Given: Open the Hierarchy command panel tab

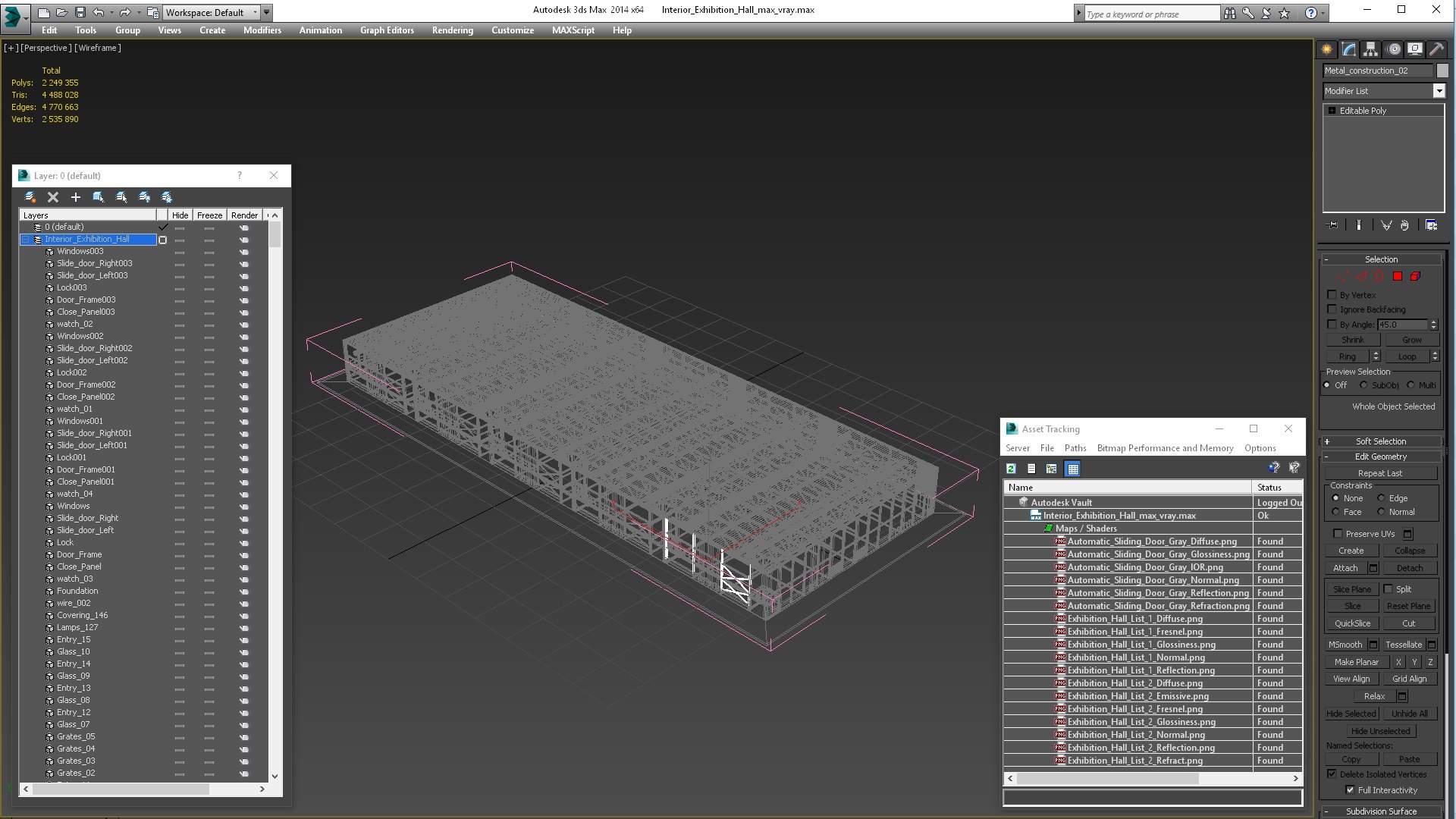Looking at the screenshot, I should tap(1371, 49).
